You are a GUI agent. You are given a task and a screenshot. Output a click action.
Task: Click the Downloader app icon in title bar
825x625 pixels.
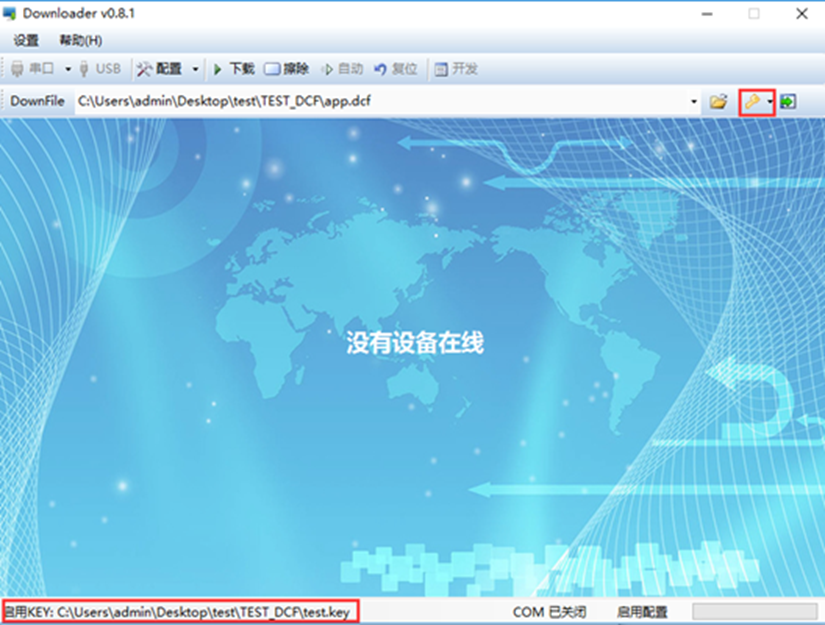[x=10, y=14]
